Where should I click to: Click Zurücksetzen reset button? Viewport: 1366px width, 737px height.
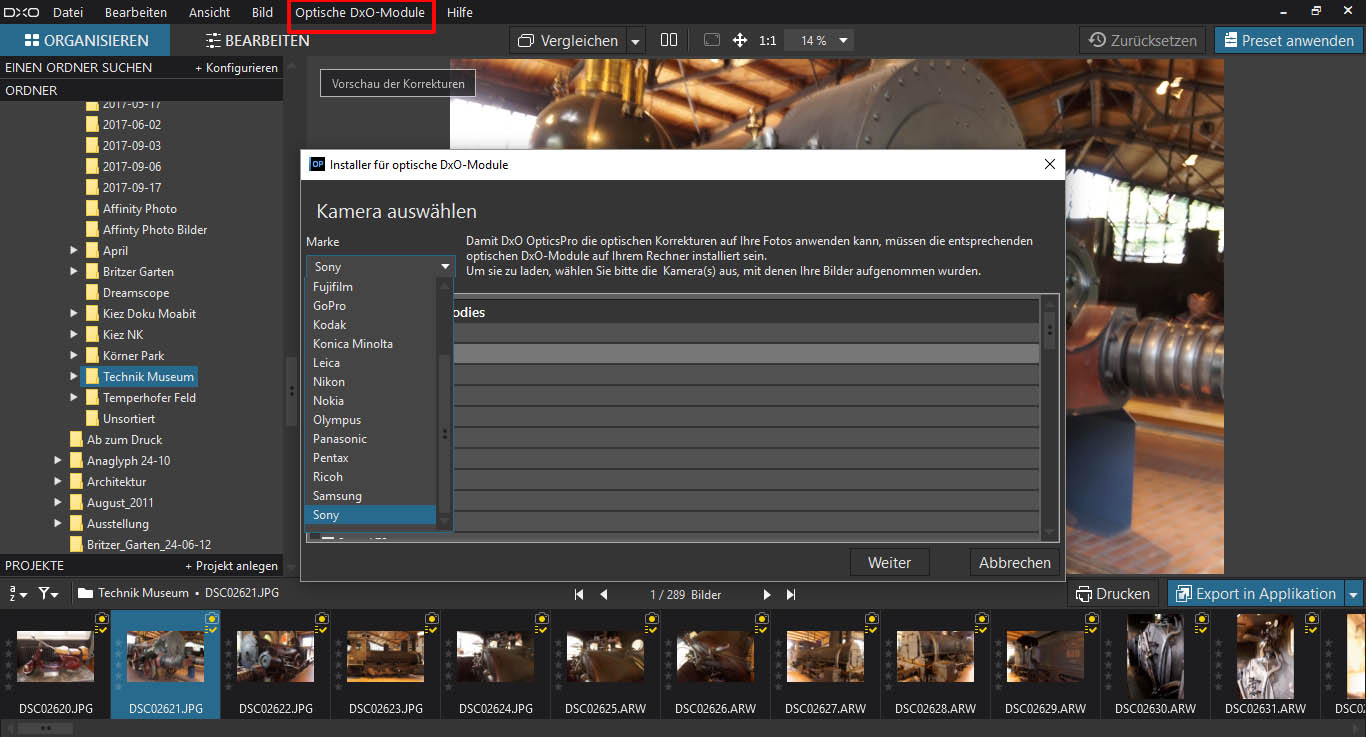[x=1143, y=41]
